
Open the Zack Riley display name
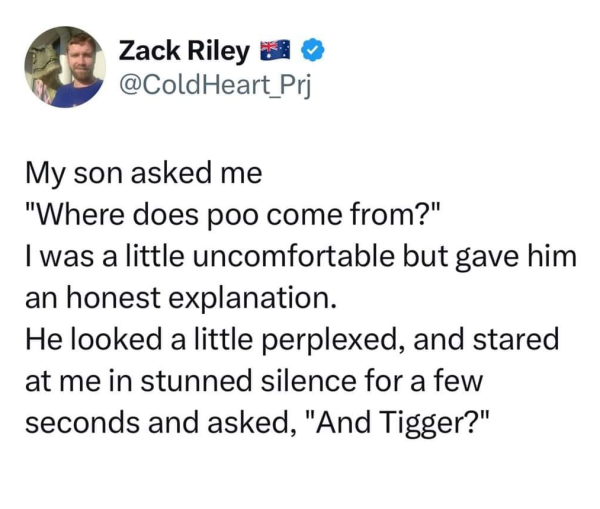tap(184, 51)
